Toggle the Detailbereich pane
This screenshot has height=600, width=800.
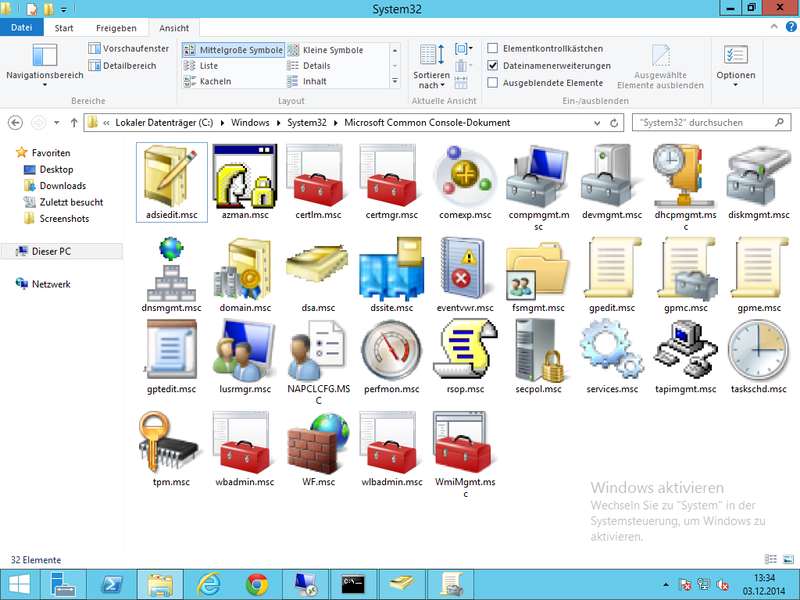(x=122, y=65)
